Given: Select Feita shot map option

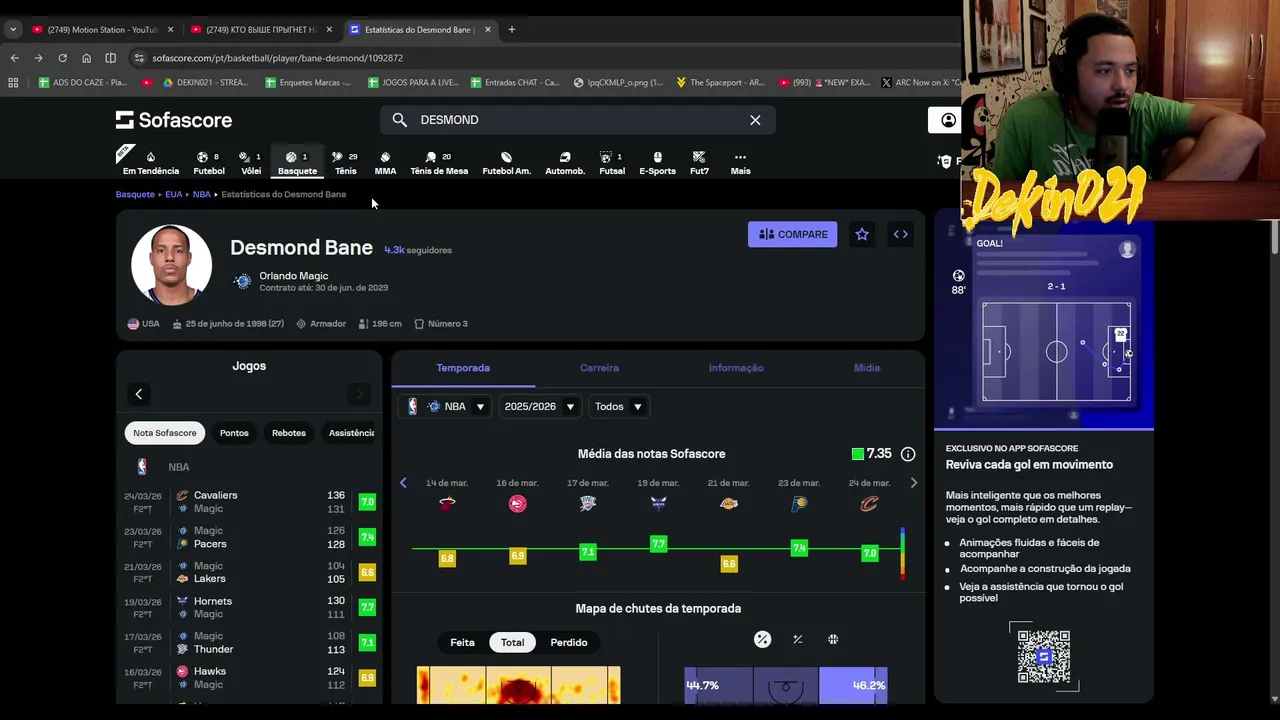Looking at the screenshot, I should tap(462, 642).
